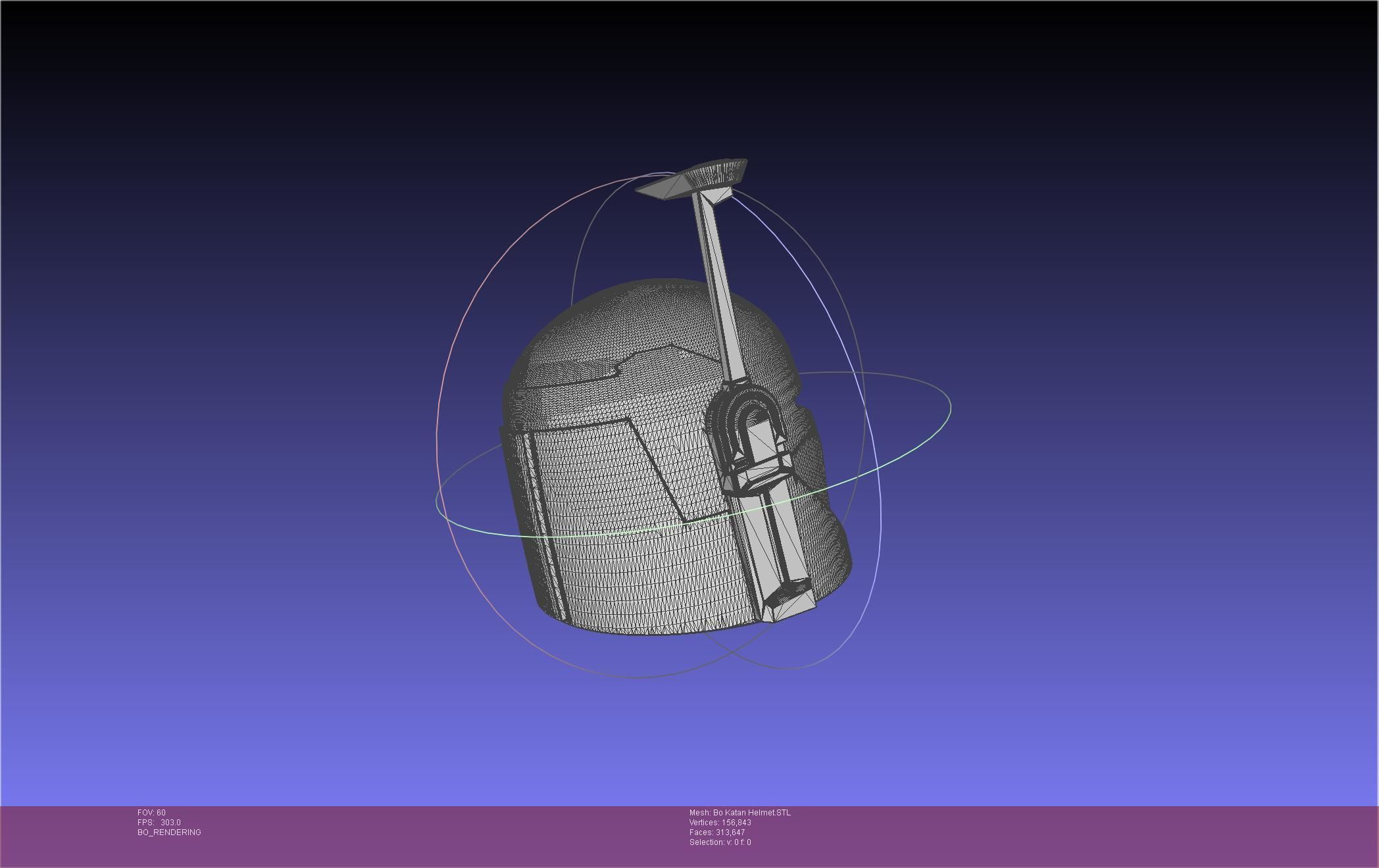Image resolution: width=1379 pixels, height=868 pixels.
Task: Click the 'FOV: 60' status text
Action: pyautogui.click(x=151, y=813)
